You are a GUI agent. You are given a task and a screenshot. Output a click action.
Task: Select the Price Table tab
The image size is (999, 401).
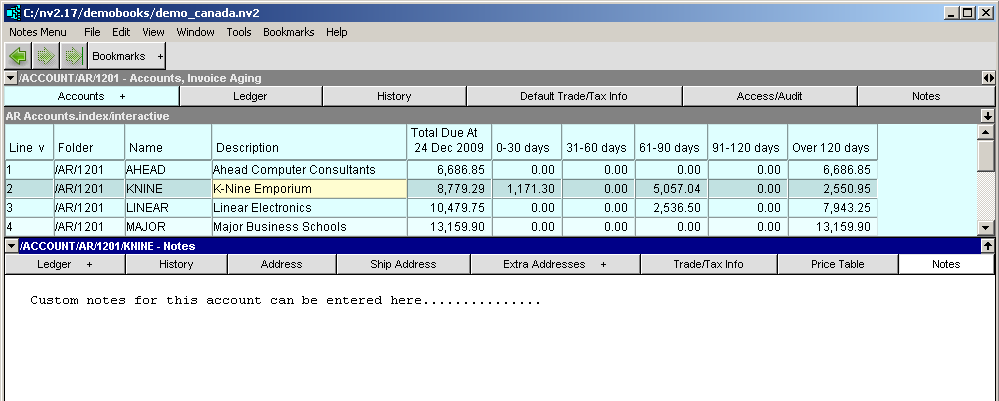837,264
